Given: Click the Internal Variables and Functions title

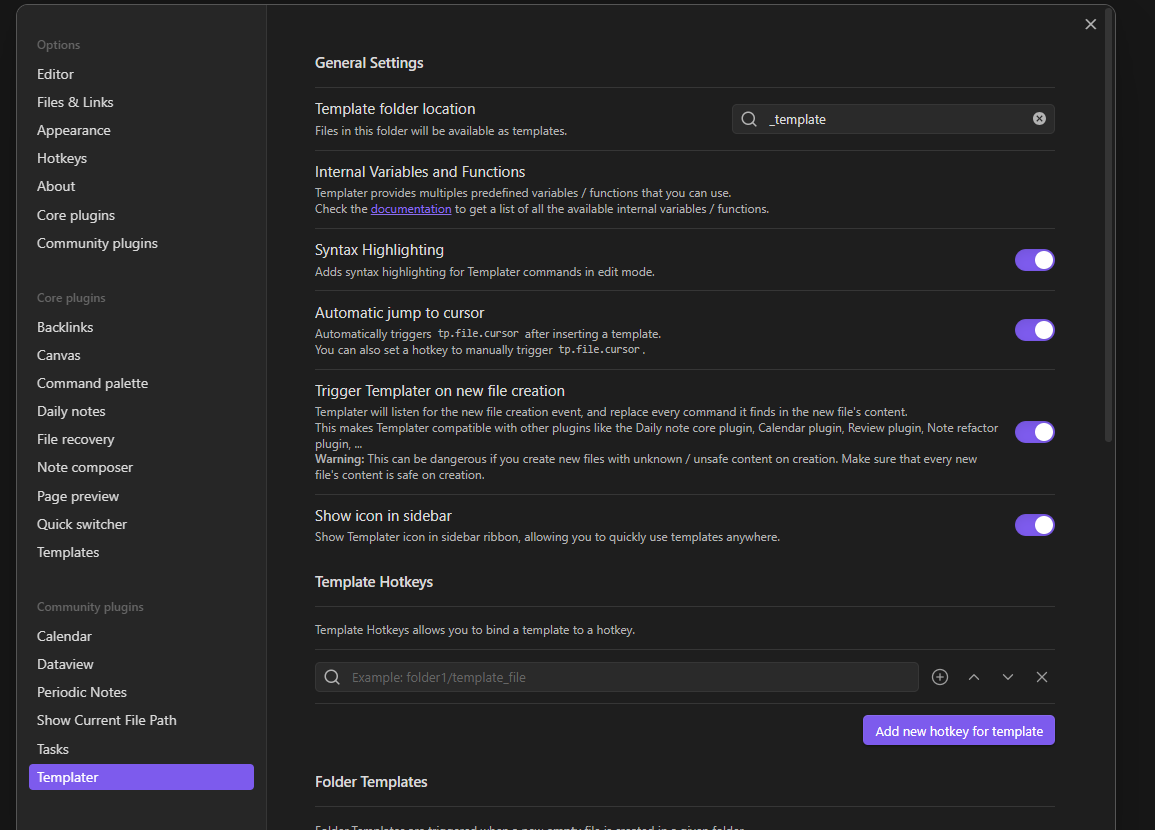Looking at the screenshot, I should [x=420, y=172].
